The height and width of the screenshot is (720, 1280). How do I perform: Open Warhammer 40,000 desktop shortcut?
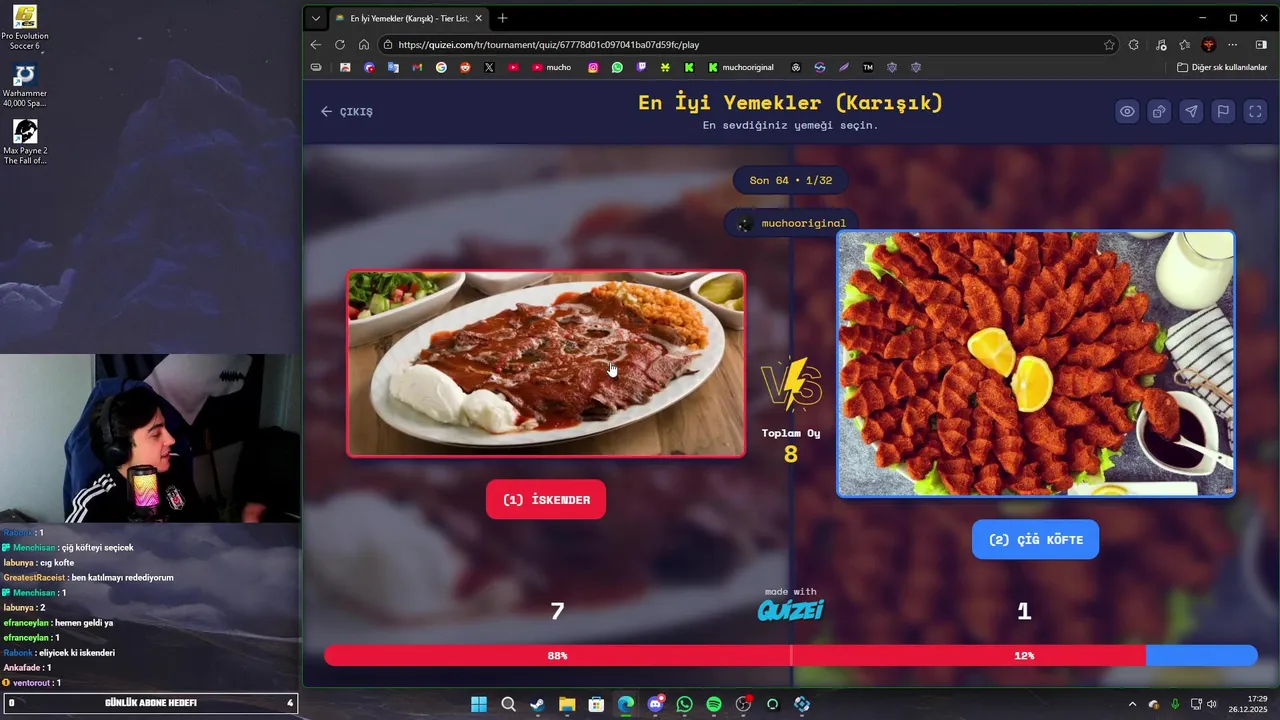pos(25,86)
